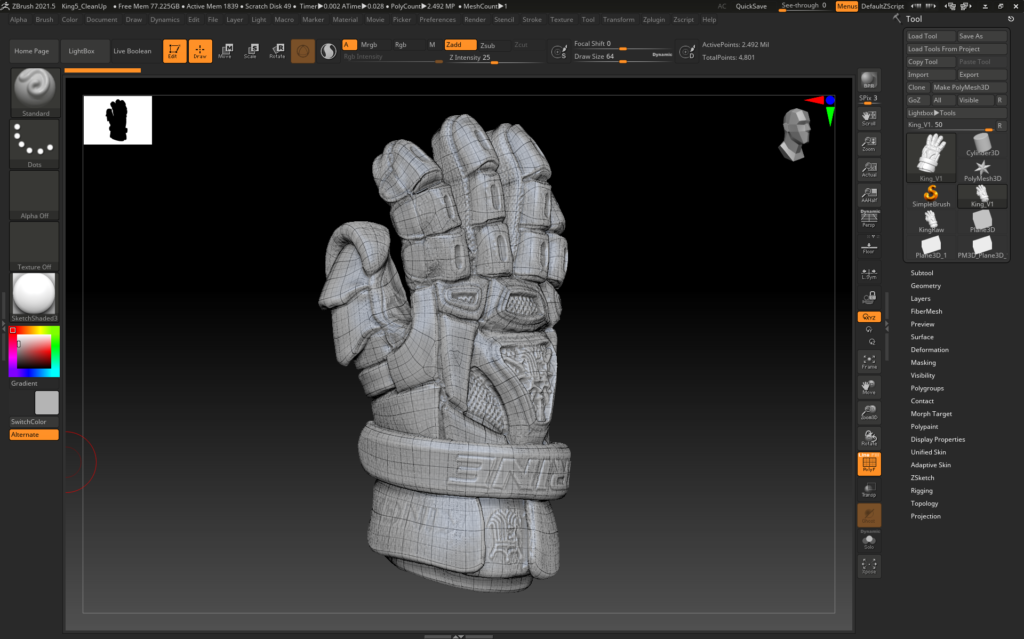Open the Dots stroke selector

coord(33,143)
